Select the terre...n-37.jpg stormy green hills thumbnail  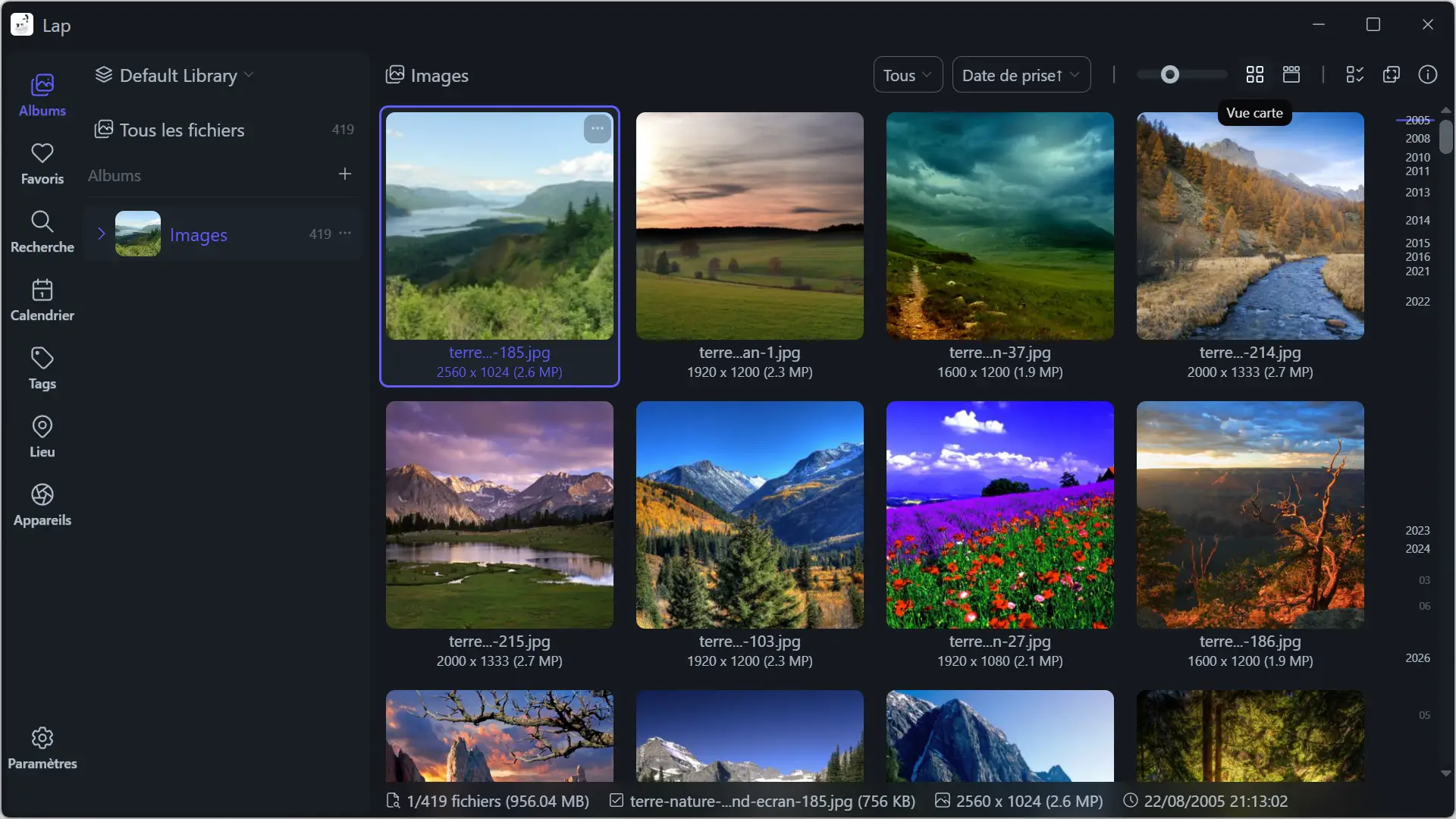click(x=1000, y=226)
